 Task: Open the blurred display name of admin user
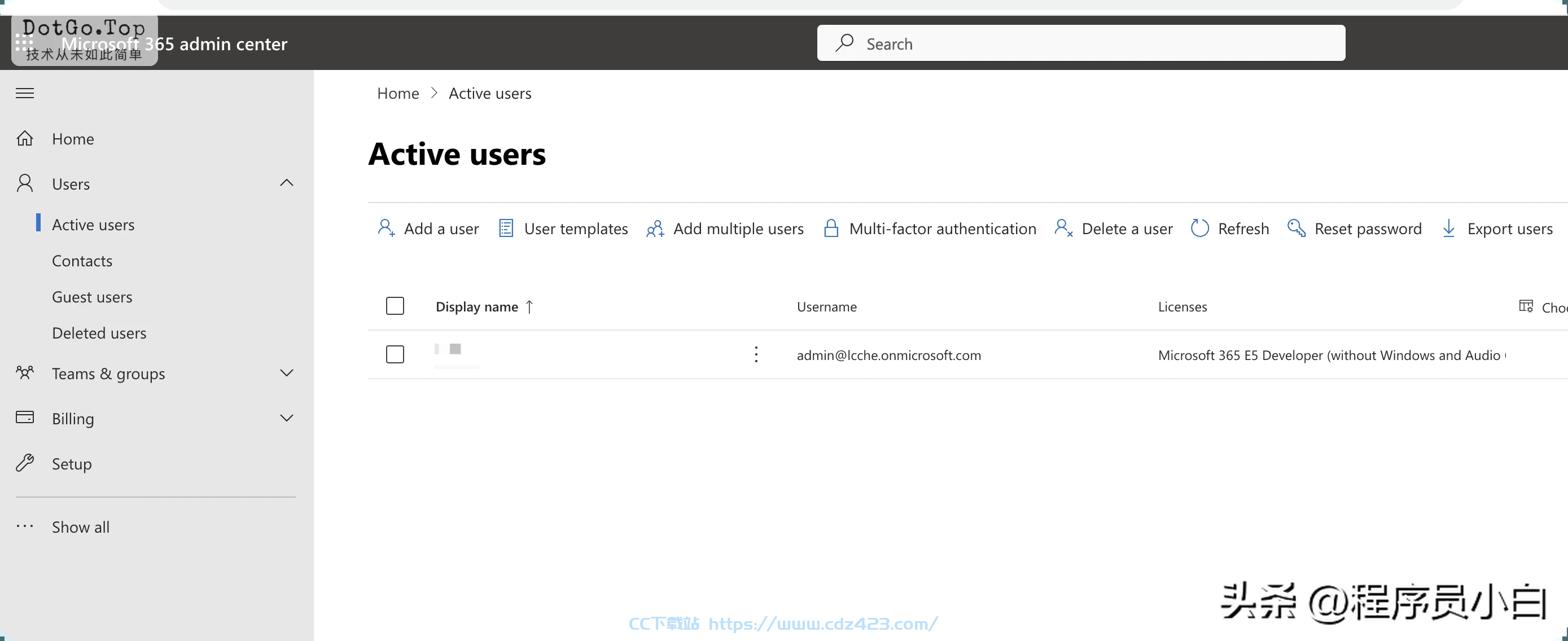click(x=457, y=355)
